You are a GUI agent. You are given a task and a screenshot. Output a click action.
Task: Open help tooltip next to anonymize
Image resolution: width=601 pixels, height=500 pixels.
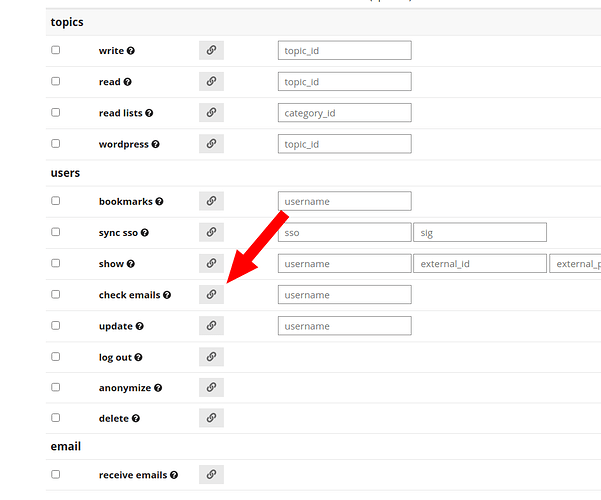pyautogui.click(x=158, y=388)
